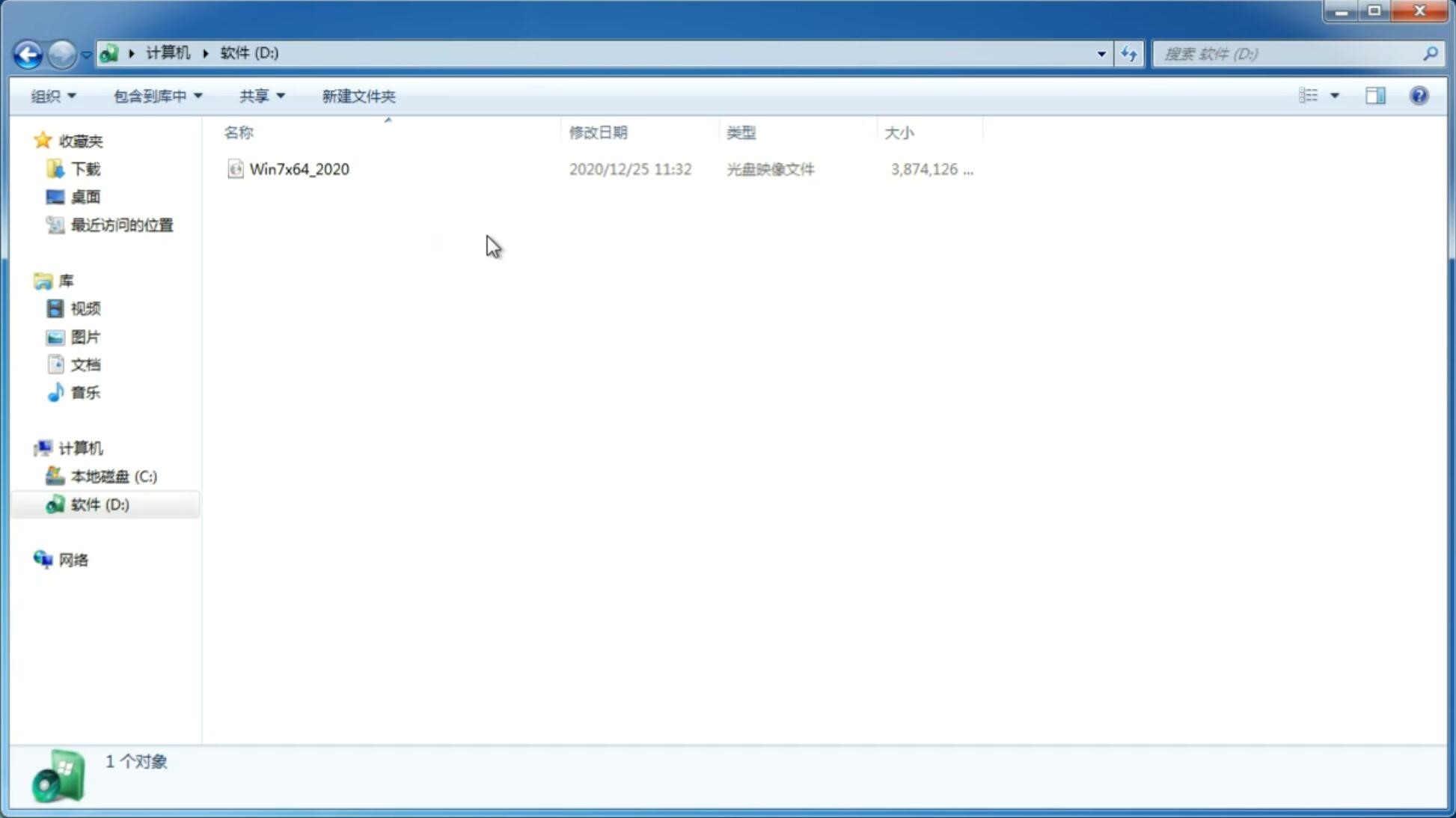1456x818 pixels.
Task: Click the back navigation arrow button
Action: point(27,53)
